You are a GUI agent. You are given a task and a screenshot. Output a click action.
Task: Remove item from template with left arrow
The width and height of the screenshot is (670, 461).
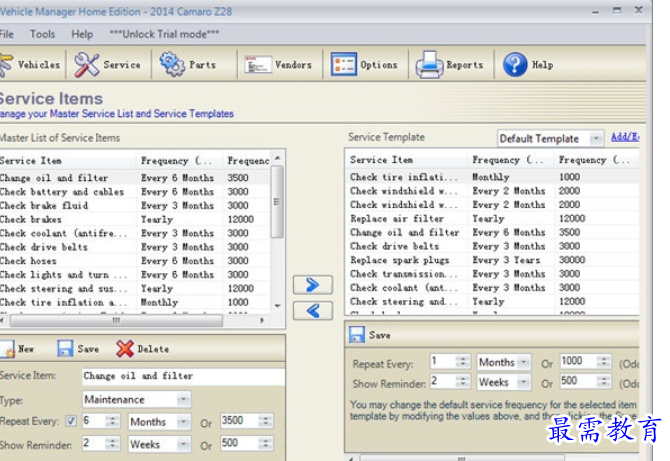(313, 311)
